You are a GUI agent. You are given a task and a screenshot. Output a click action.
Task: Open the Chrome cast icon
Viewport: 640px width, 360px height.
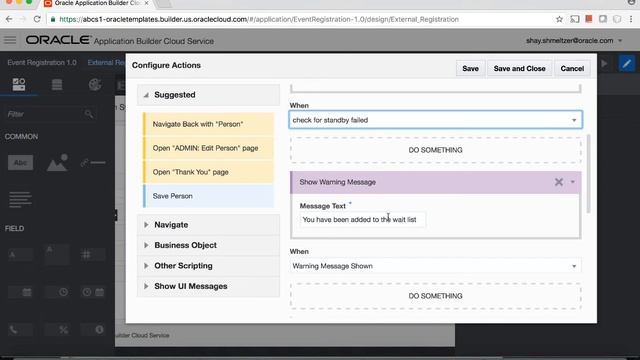coord(575,19)
